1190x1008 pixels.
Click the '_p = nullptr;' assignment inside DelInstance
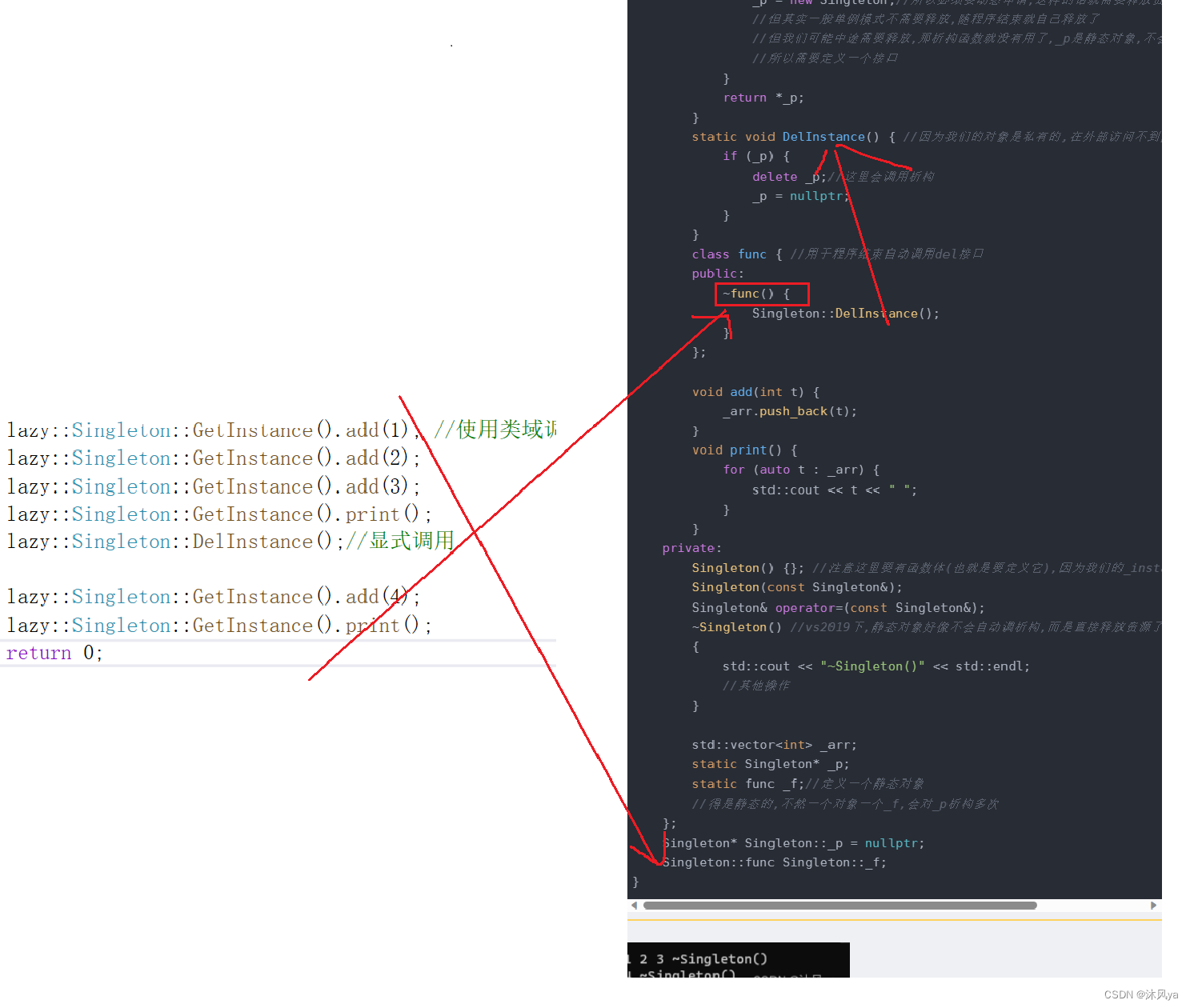(x=800, y=196)
